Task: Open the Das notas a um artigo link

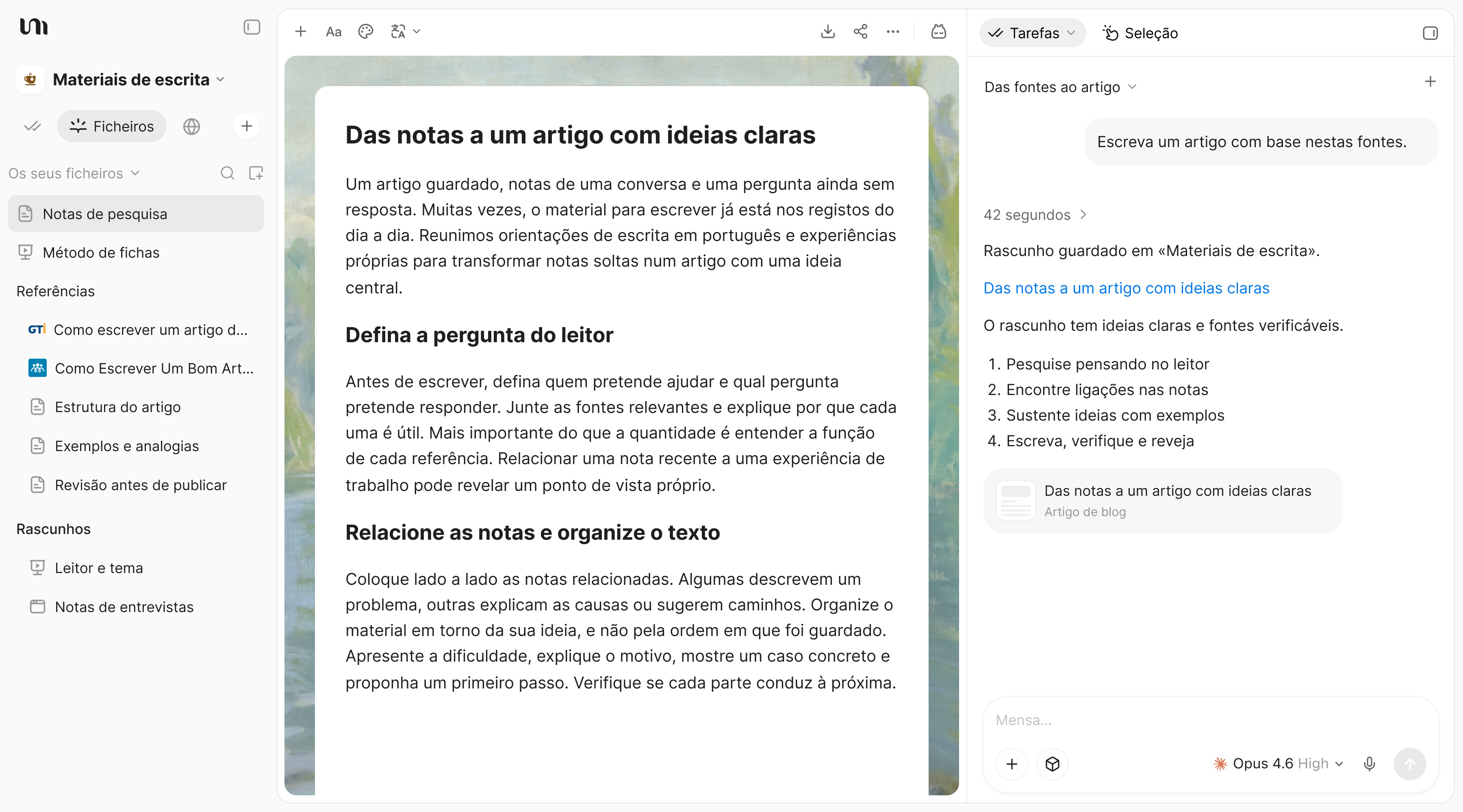Action: tap(1126, 288)
